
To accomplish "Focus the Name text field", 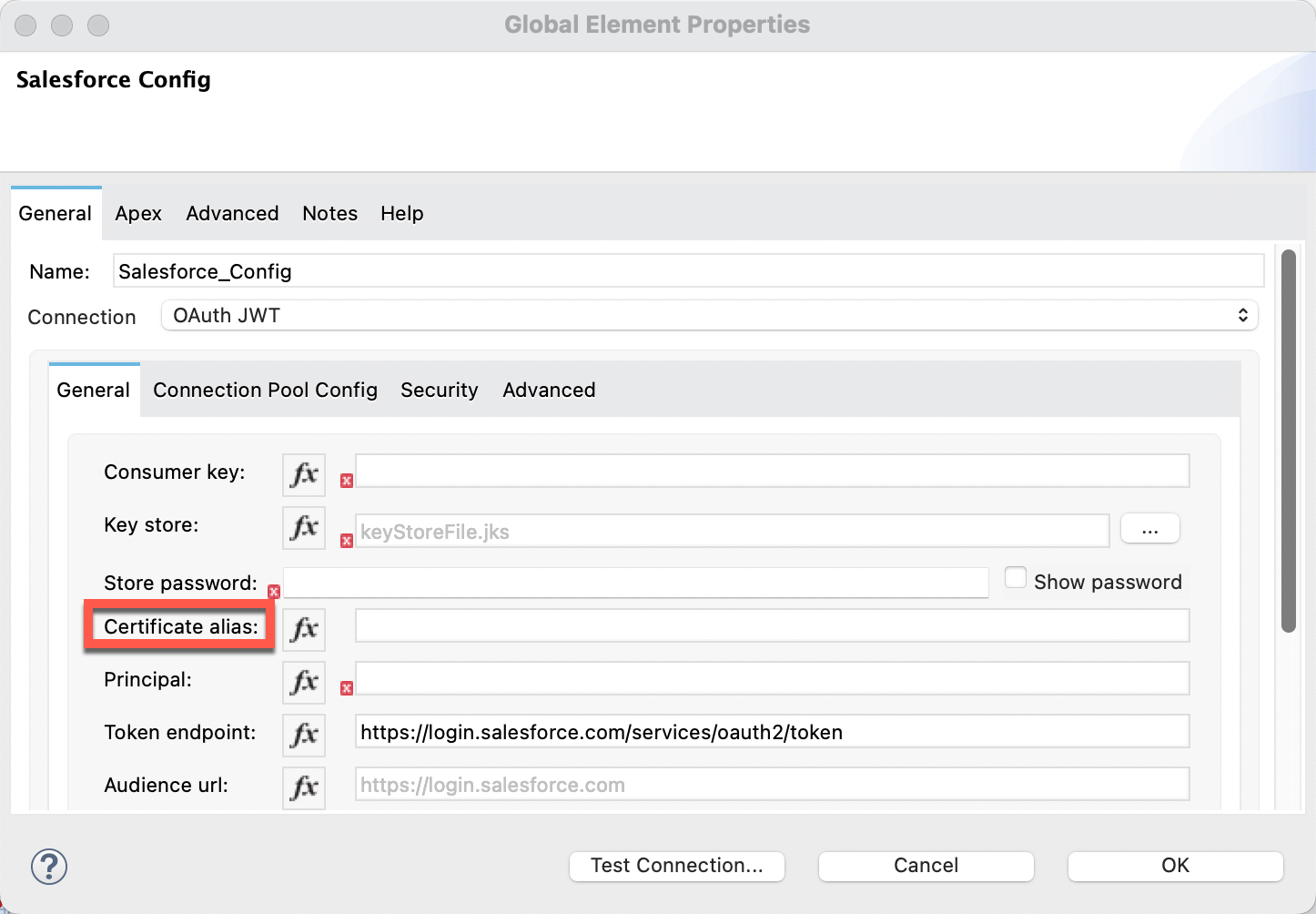I will pyautogui.click(x=688, y=271).
